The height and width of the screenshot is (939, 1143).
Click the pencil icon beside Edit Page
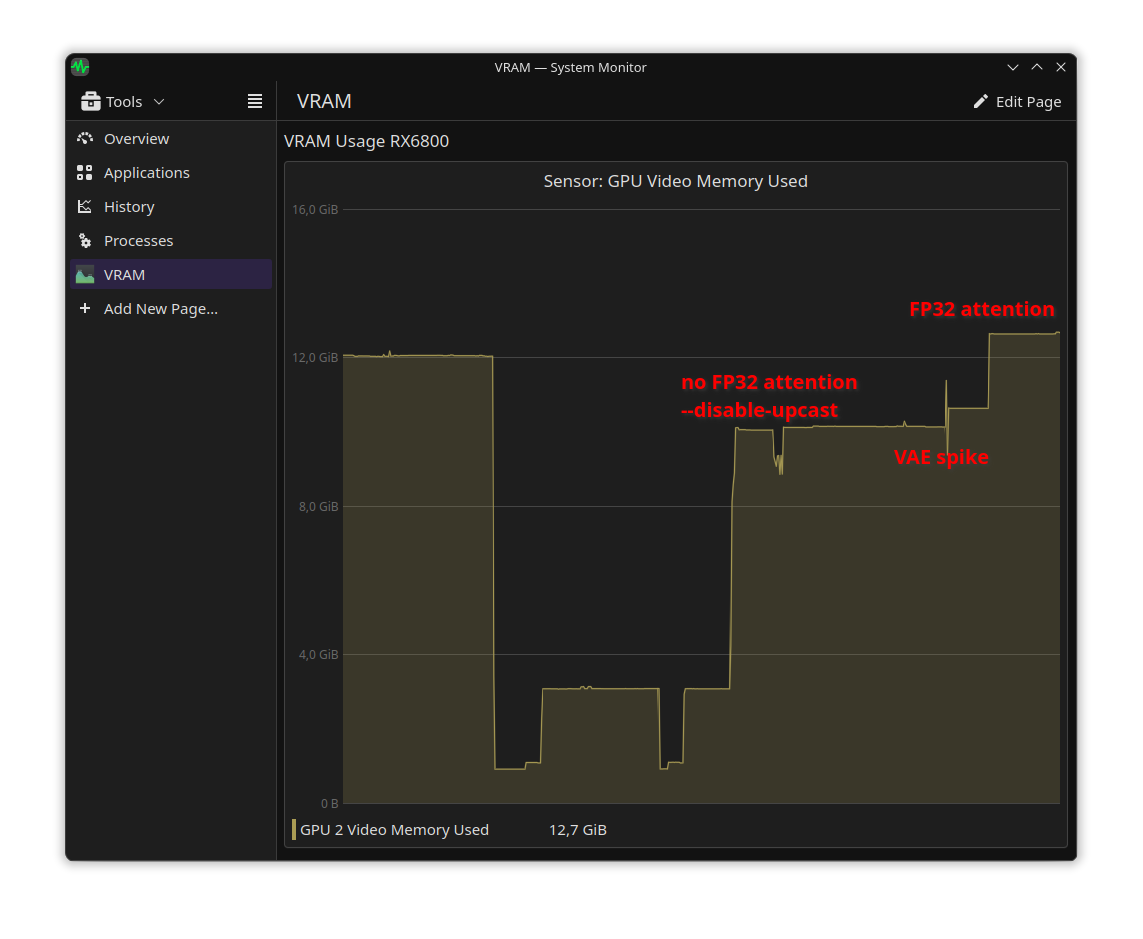pos(979,101)
